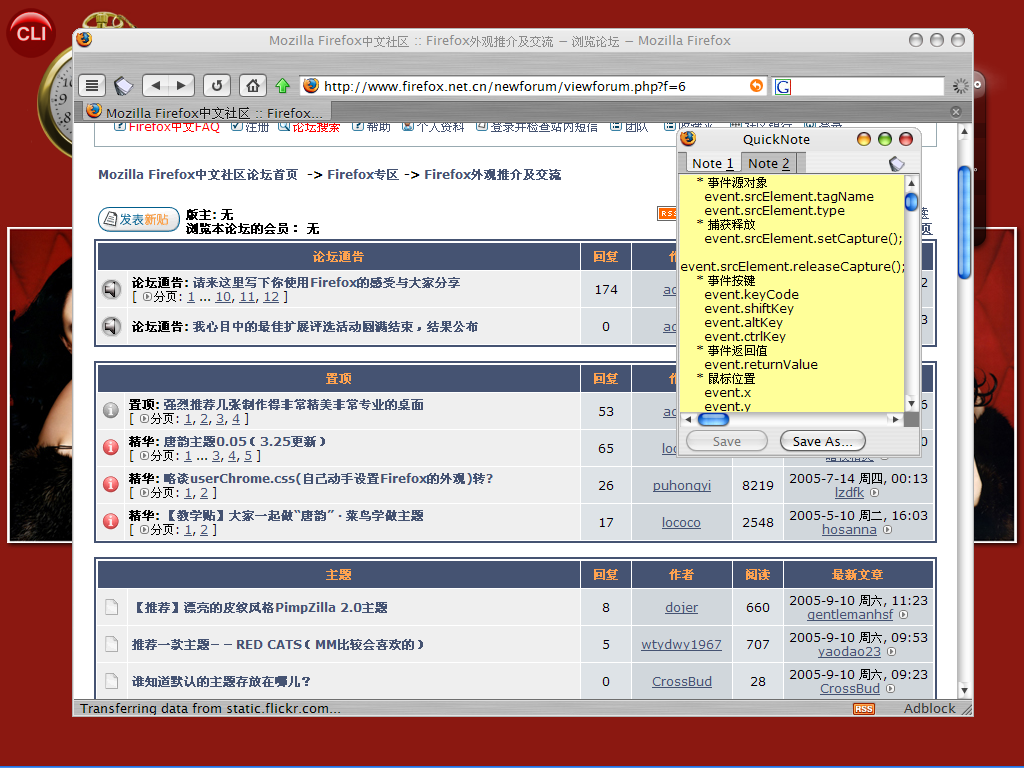The width and height of the screenshot is (1024, 768).
Task: Open the userChrome.css topic link
Action: [x=328, y=479]
